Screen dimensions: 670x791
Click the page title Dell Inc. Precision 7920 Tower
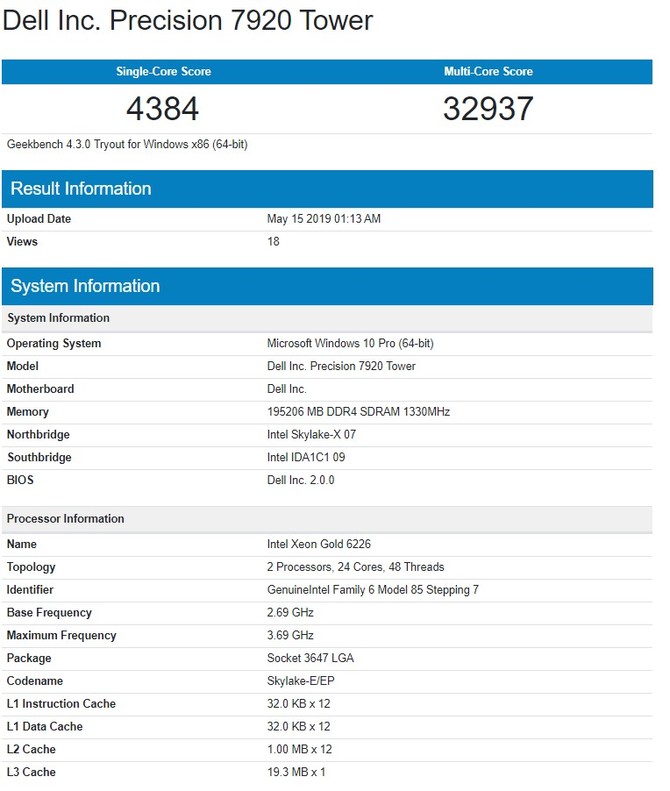tap(187, 21)
